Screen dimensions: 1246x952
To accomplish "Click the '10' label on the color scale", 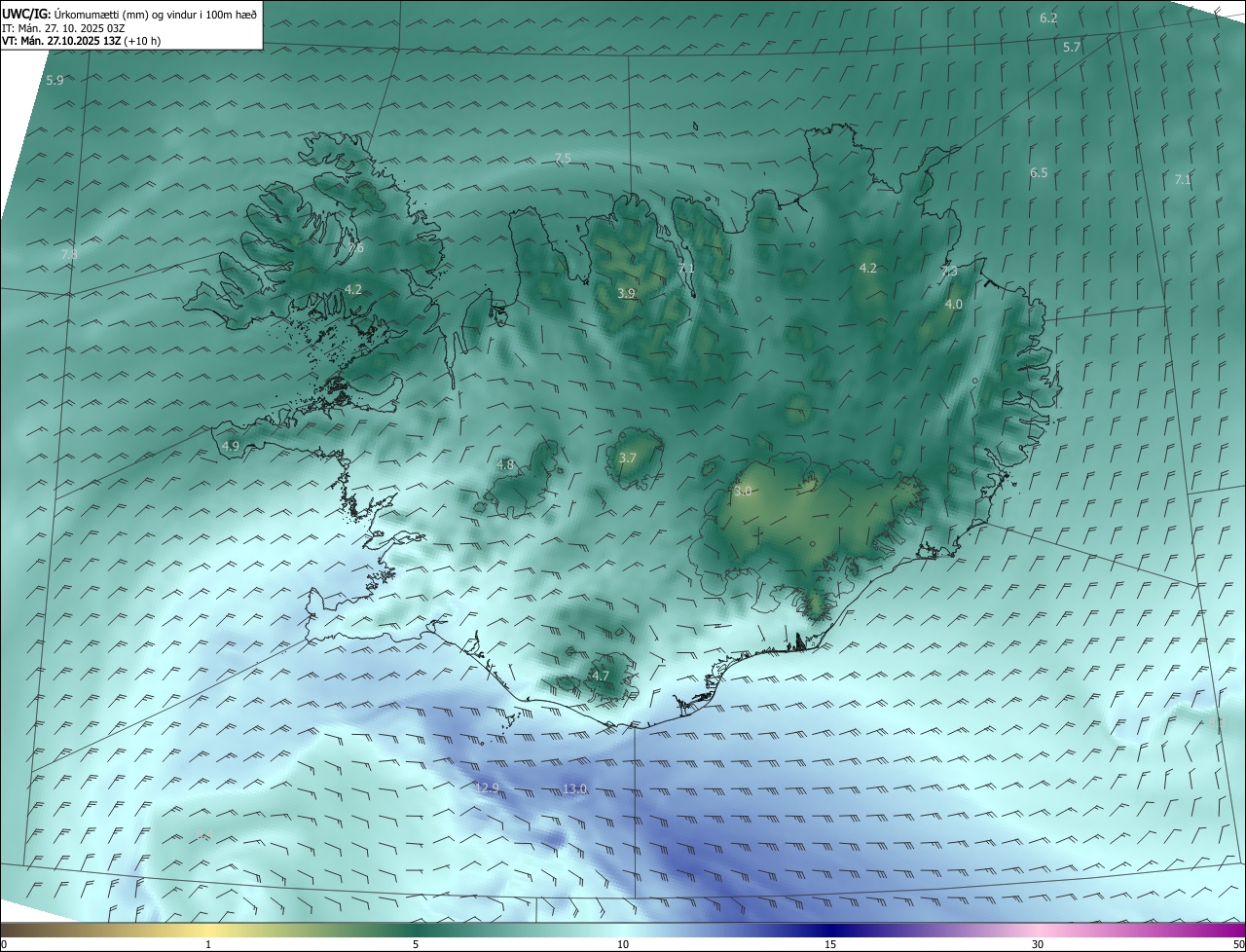I will tap(623, 944).
